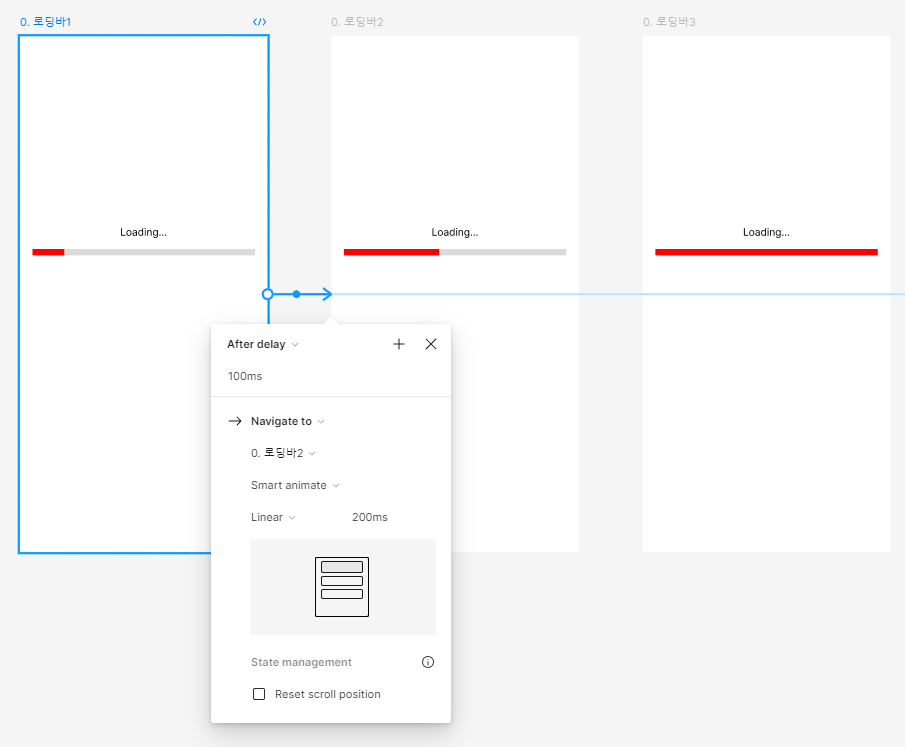Open the Smart animate transition dropdown
The height and width of the screenshot is (747, 905).
click(295, 485)
